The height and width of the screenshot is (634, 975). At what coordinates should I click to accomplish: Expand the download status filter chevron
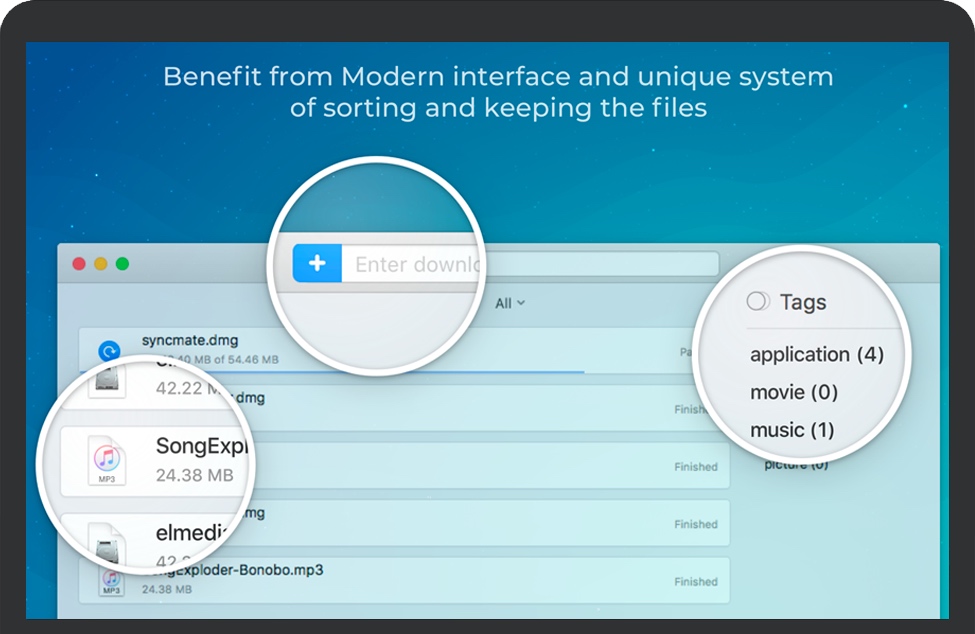click(519, 303)
